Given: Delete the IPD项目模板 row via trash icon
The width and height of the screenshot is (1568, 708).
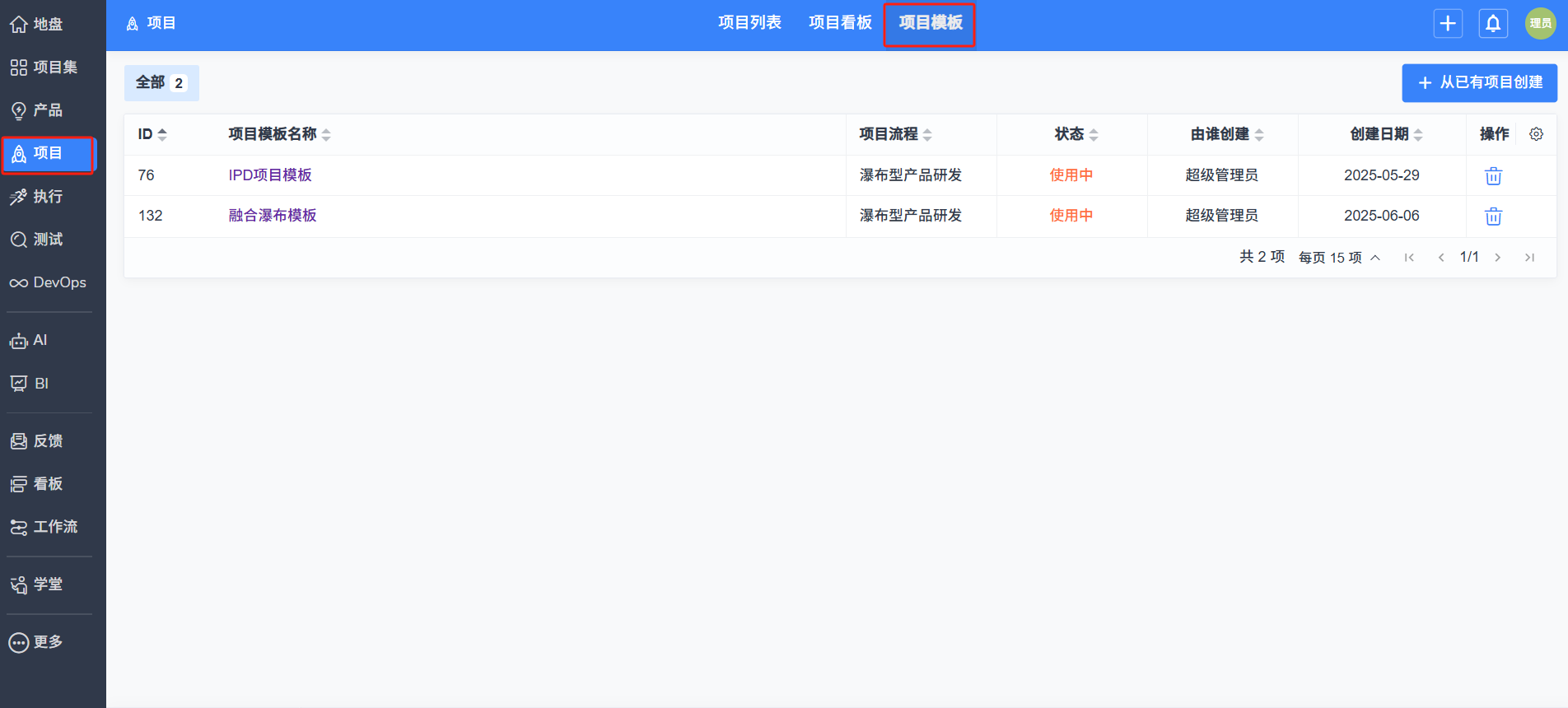Looking at the screenshot, I should 1493,176.
